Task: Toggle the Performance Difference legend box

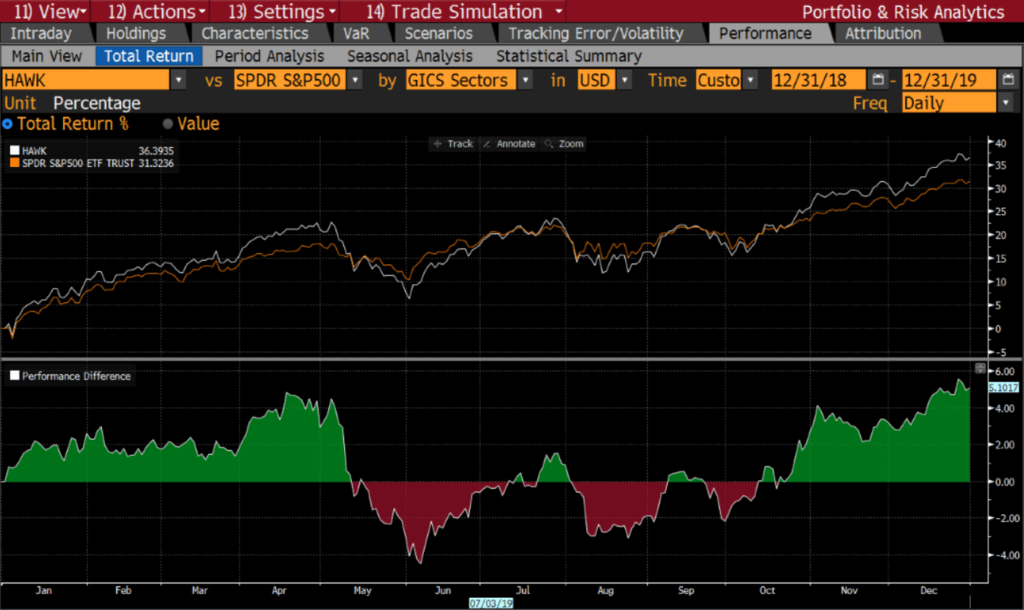Action: pos(14,376)
